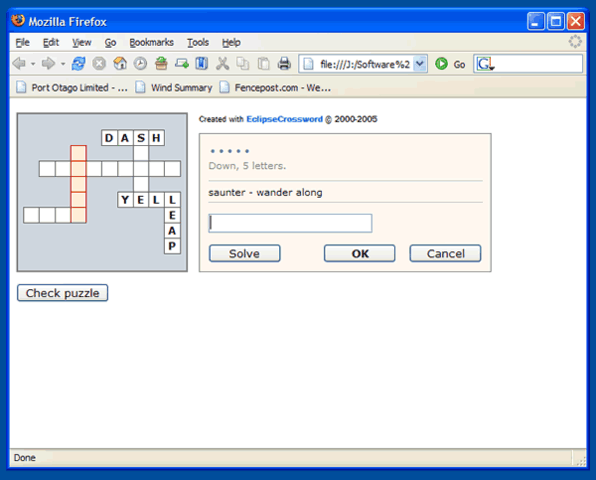Click the crossword answer text field
Screen dimensions: 596x480
pyautogui.click(x=290, y=223)
